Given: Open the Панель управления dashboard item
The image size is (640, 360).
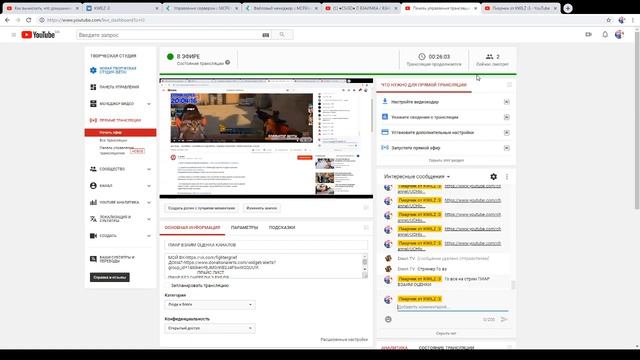Looking at the screenshot, I should pos(115,87).
